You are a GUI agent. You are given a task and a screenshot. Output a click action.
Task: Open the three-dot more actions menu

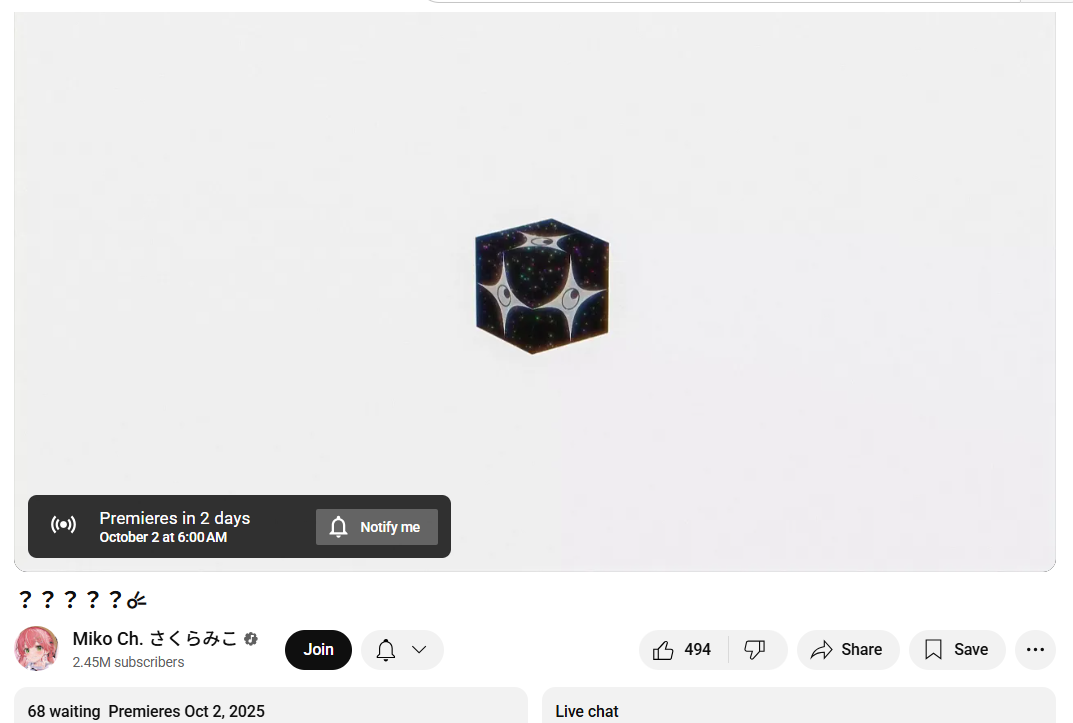pyautogui.click(x=1035, y=650)
